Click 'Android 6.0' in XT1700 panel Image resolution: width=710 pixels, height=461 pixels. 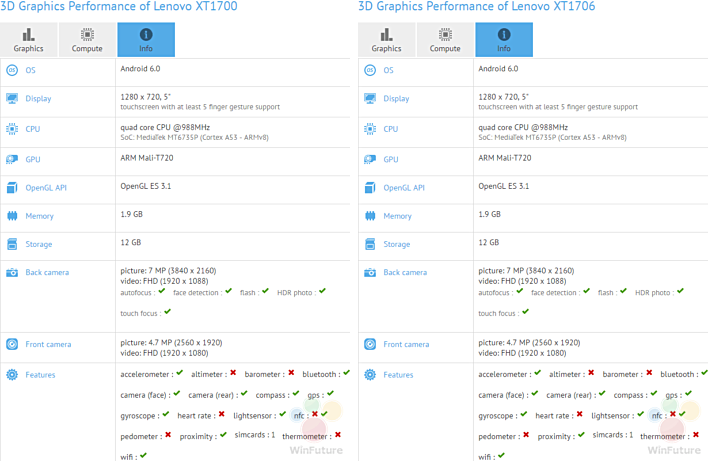tap(140, 68)
